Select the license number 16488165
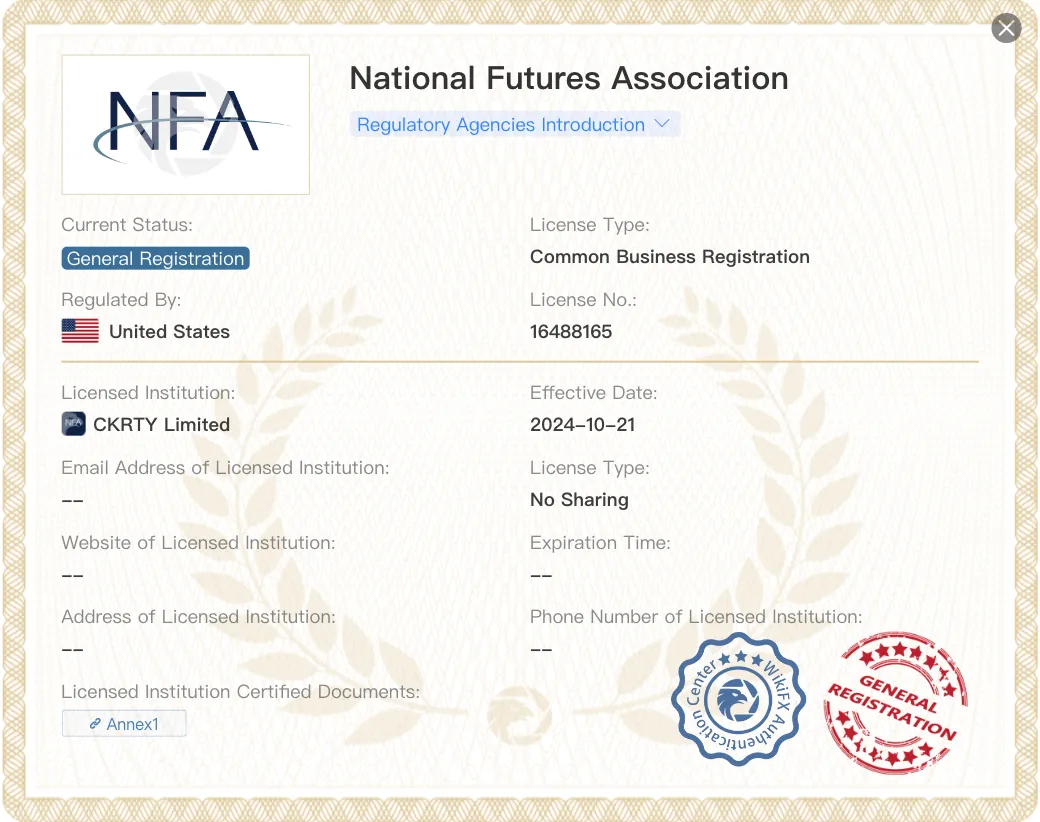 point(571,332)
